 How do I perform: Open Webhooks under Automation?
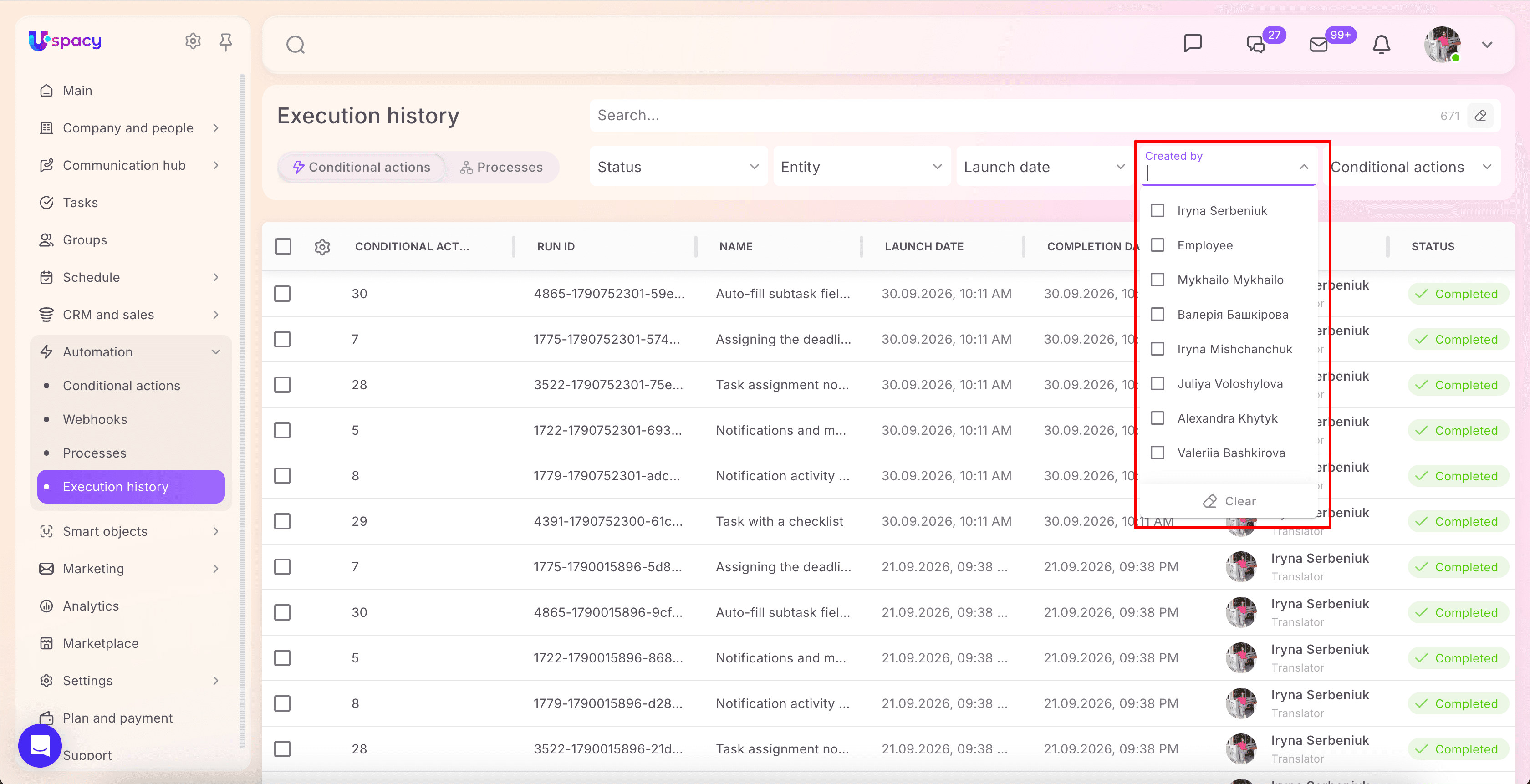(95, 419)
